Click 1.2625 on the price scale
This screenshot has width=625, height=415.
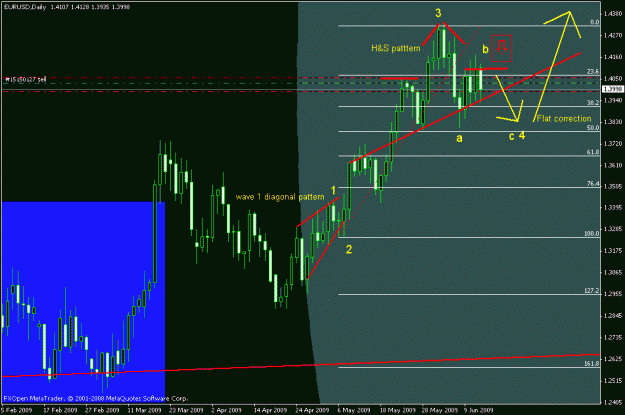click(x=613, y=359)
